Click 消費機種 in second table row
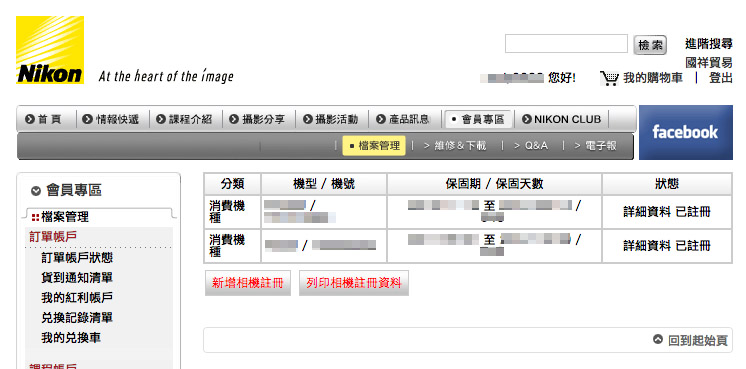 227,245
